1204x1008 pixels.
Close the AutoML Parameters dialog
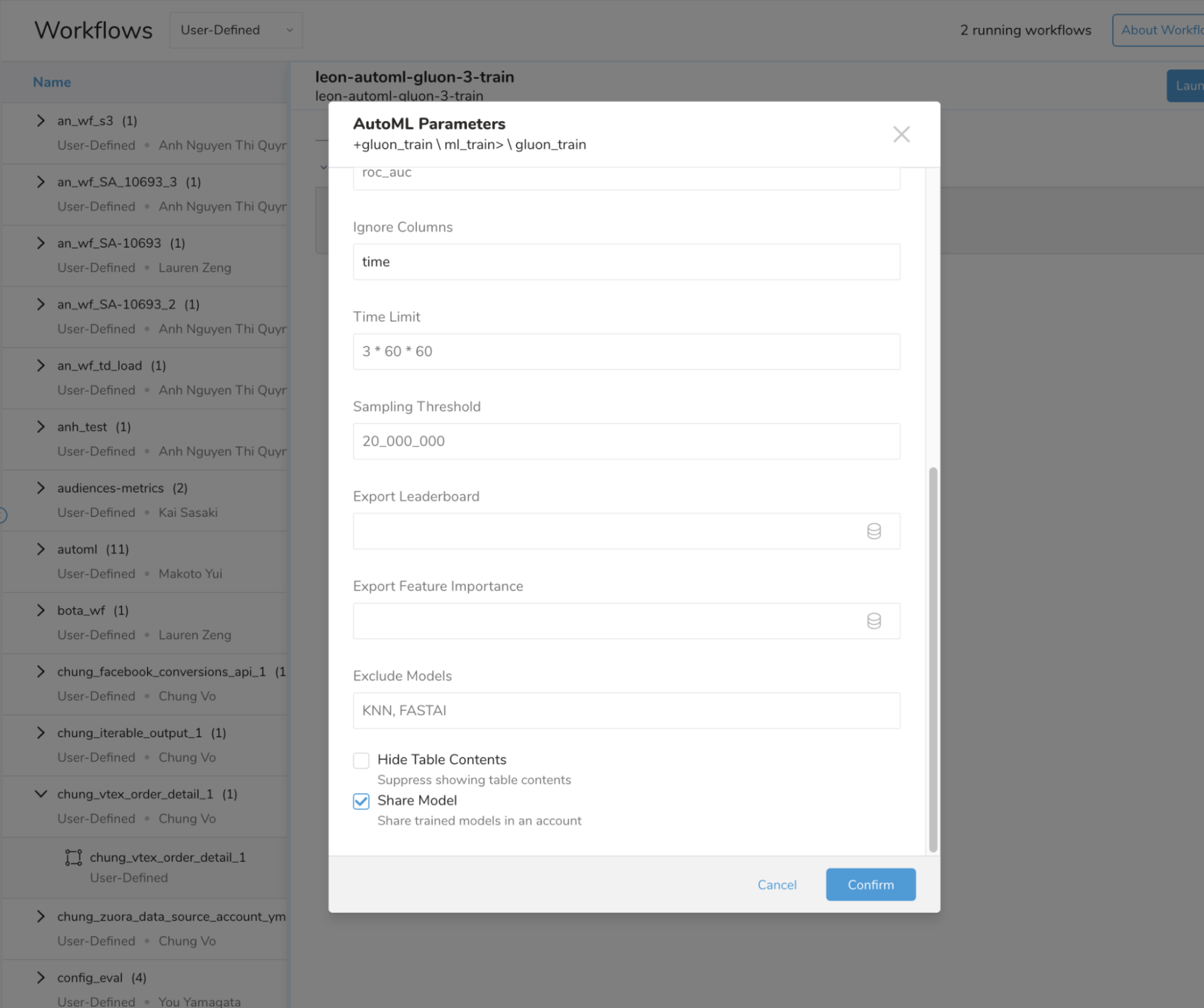click(x=901, y=134)
